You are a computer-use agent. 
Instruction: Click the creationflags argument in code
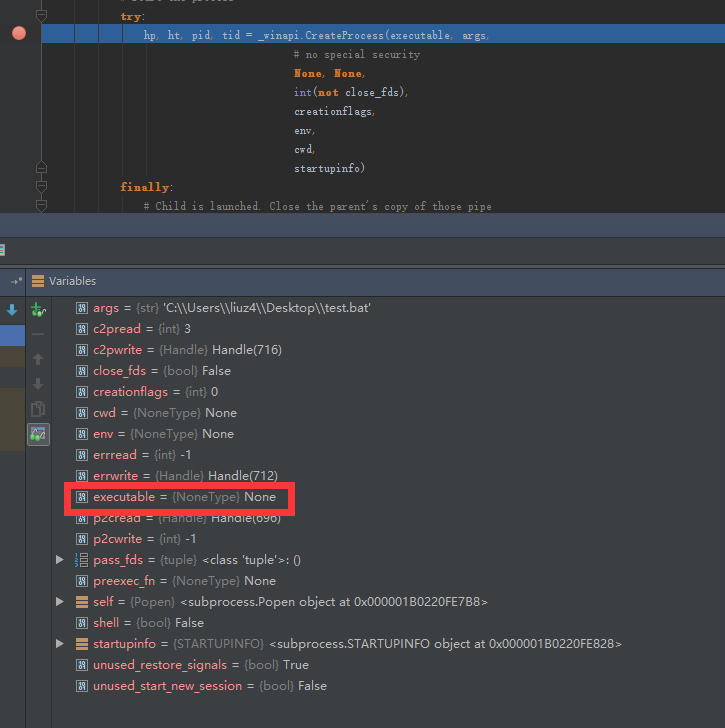[x=334, y=111]
